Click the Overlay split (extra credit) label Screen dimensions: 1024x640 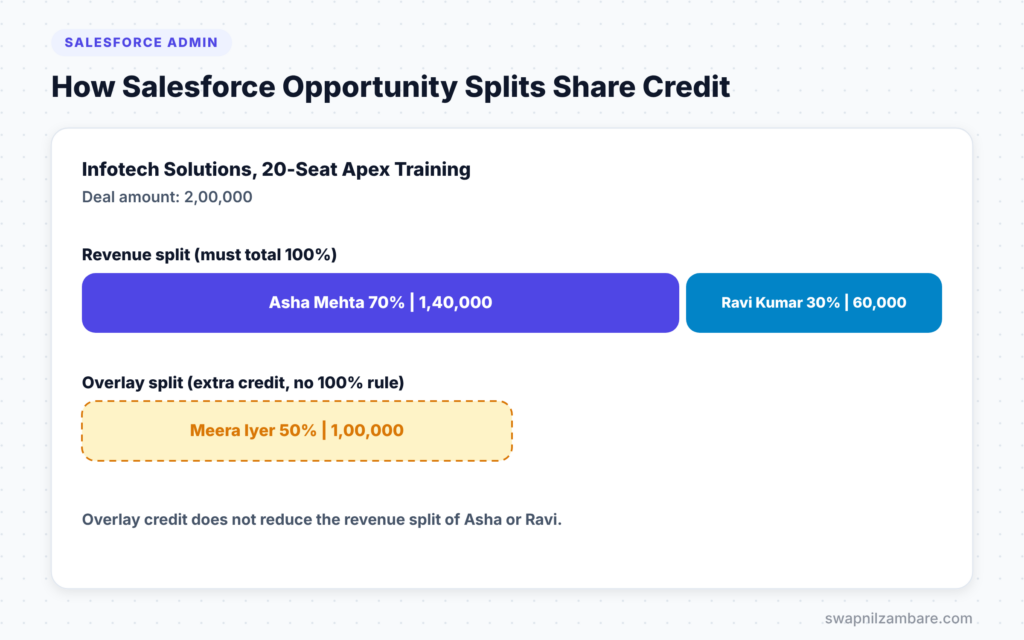pyautogui.click(x=243, y=382)
